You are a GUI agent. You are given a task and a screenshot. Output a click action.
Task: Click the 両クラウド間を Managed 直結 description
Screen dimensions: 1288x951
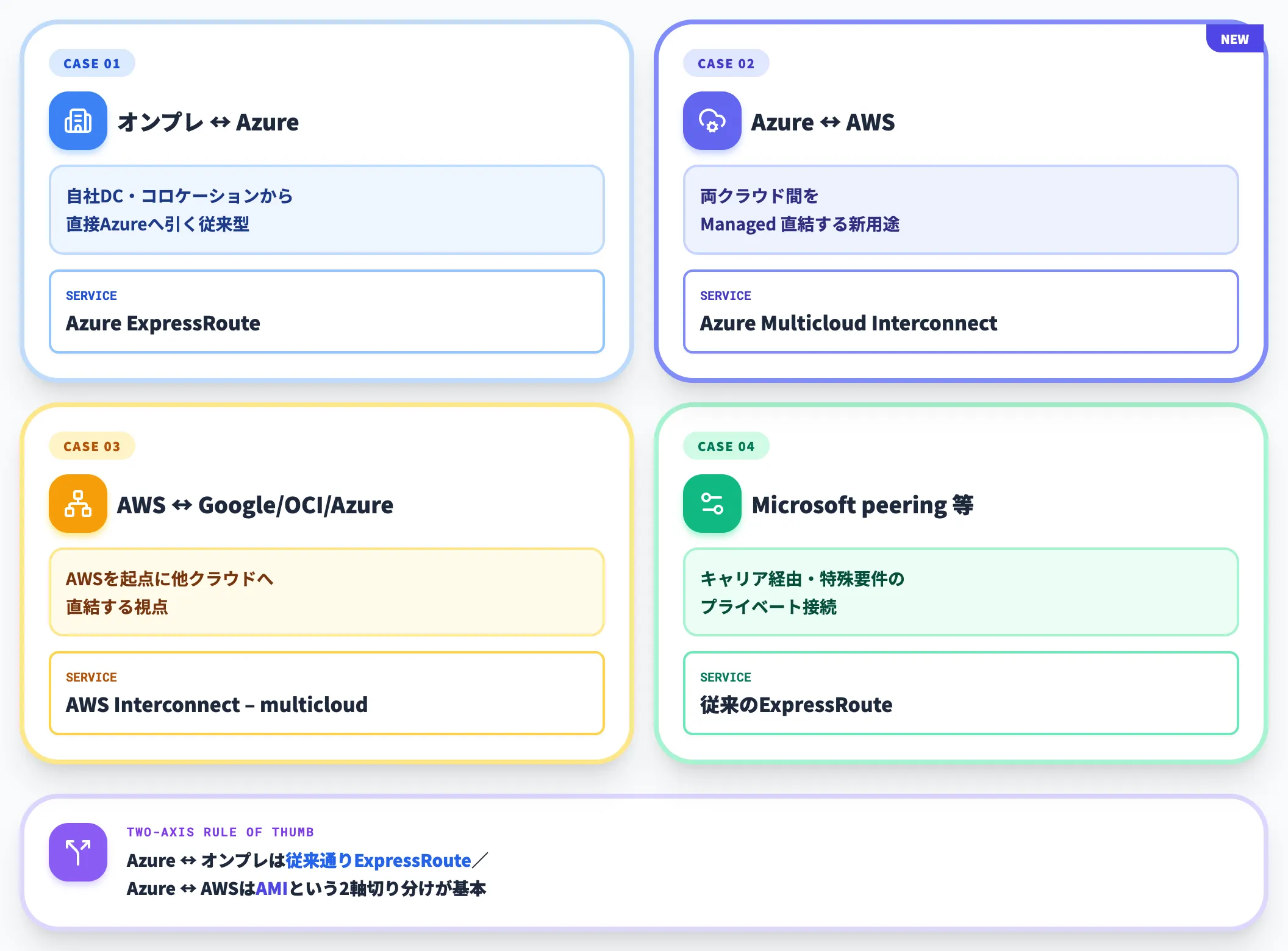[x=961, y=210]
